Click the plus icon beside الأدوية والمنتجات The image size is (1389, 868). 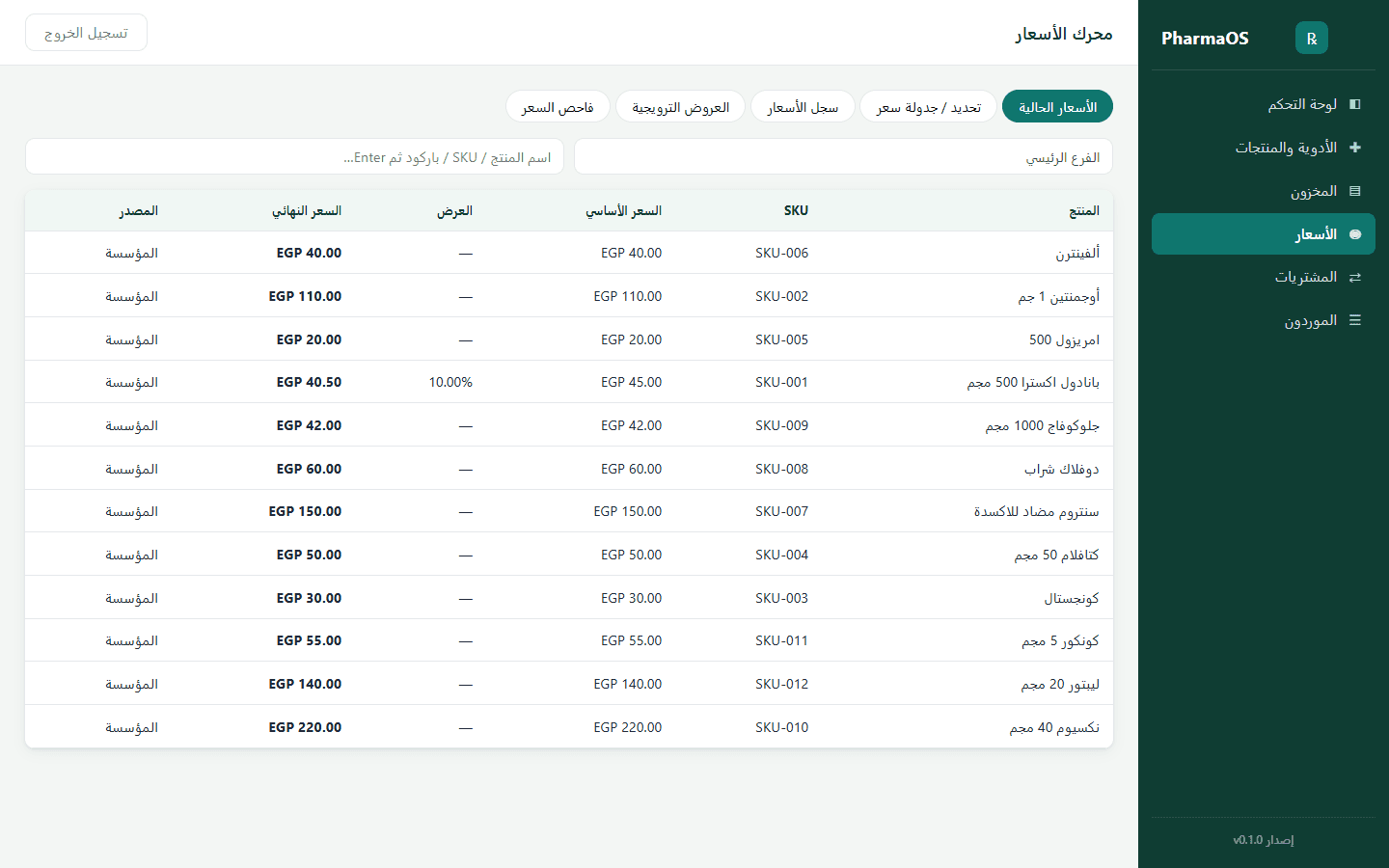click(x=1355, y=148)
